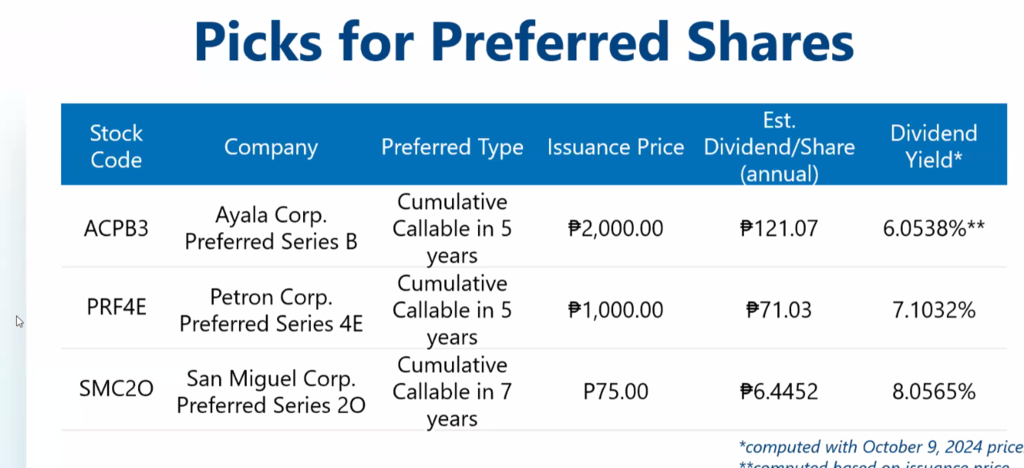Image resolution: width=1024 pixels, height=468 pixels.
Task: Click the "computed with October 9, 2024 price" footnote
Action: 880,444
